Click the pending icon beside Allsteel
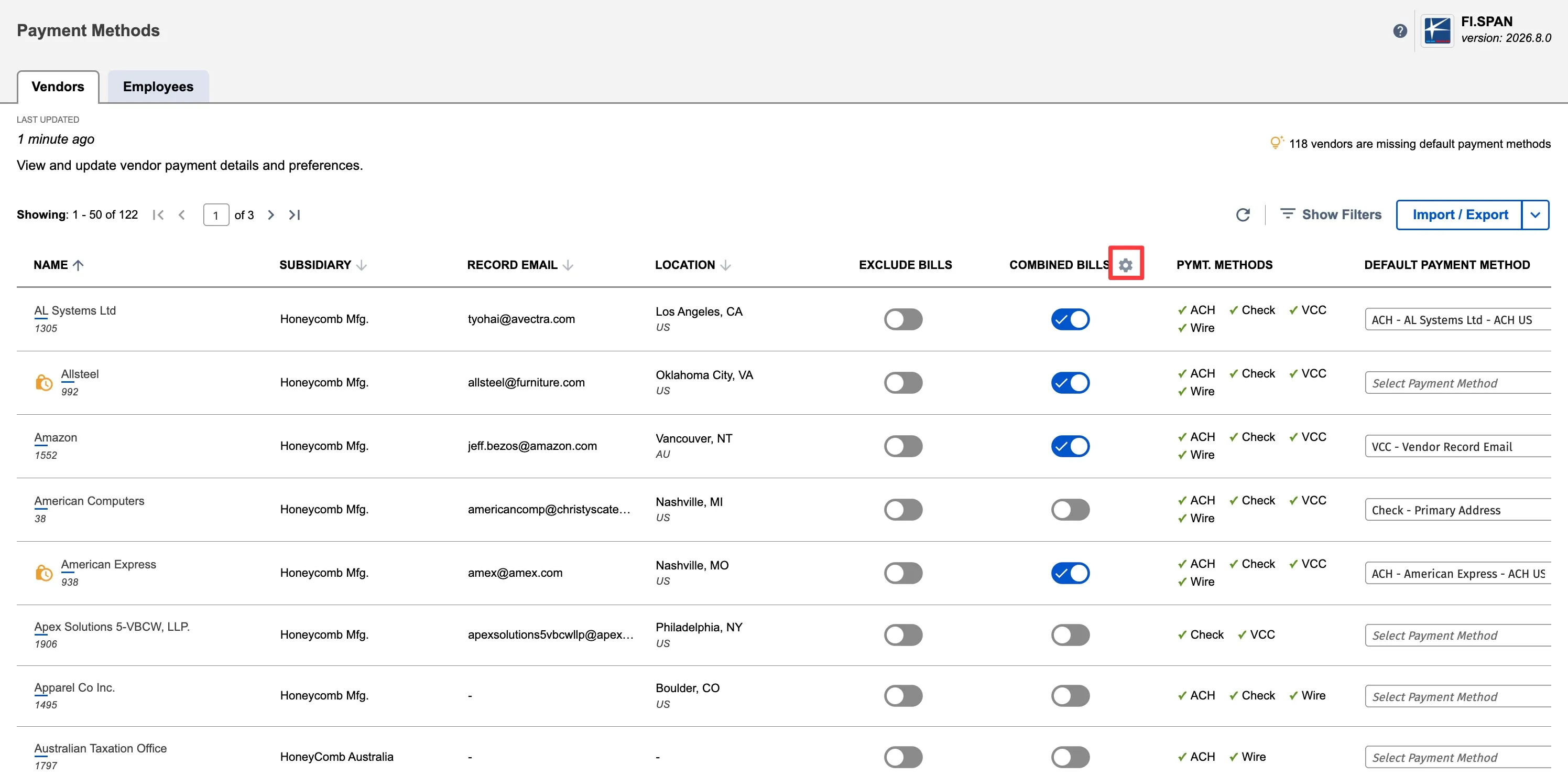1568x775 pixels. [44, 382]
